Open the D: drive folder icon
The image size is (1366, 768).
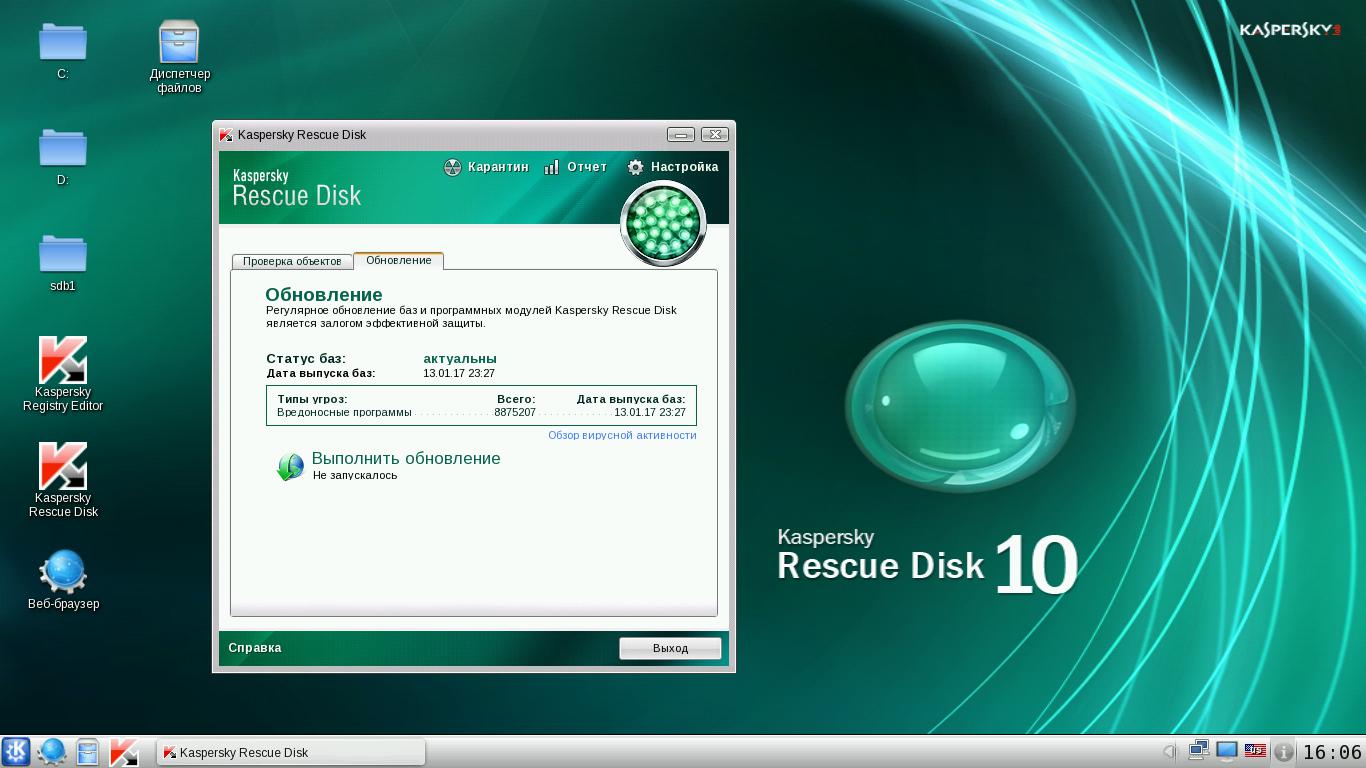[62, 147]
